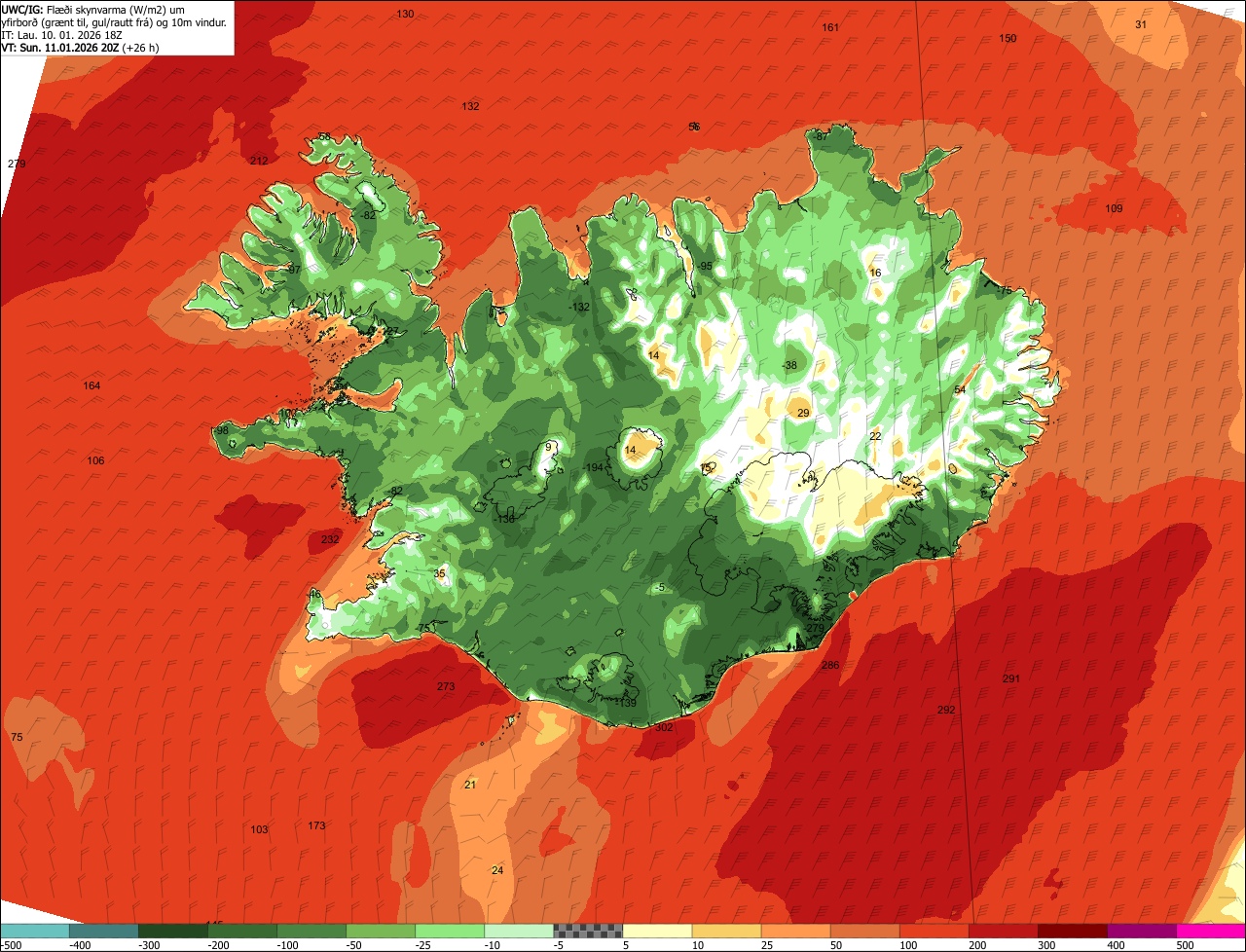Click the map value 292
Viewport: 1246px width, 952px height.
pyautogui.click(x=946, y=710)
